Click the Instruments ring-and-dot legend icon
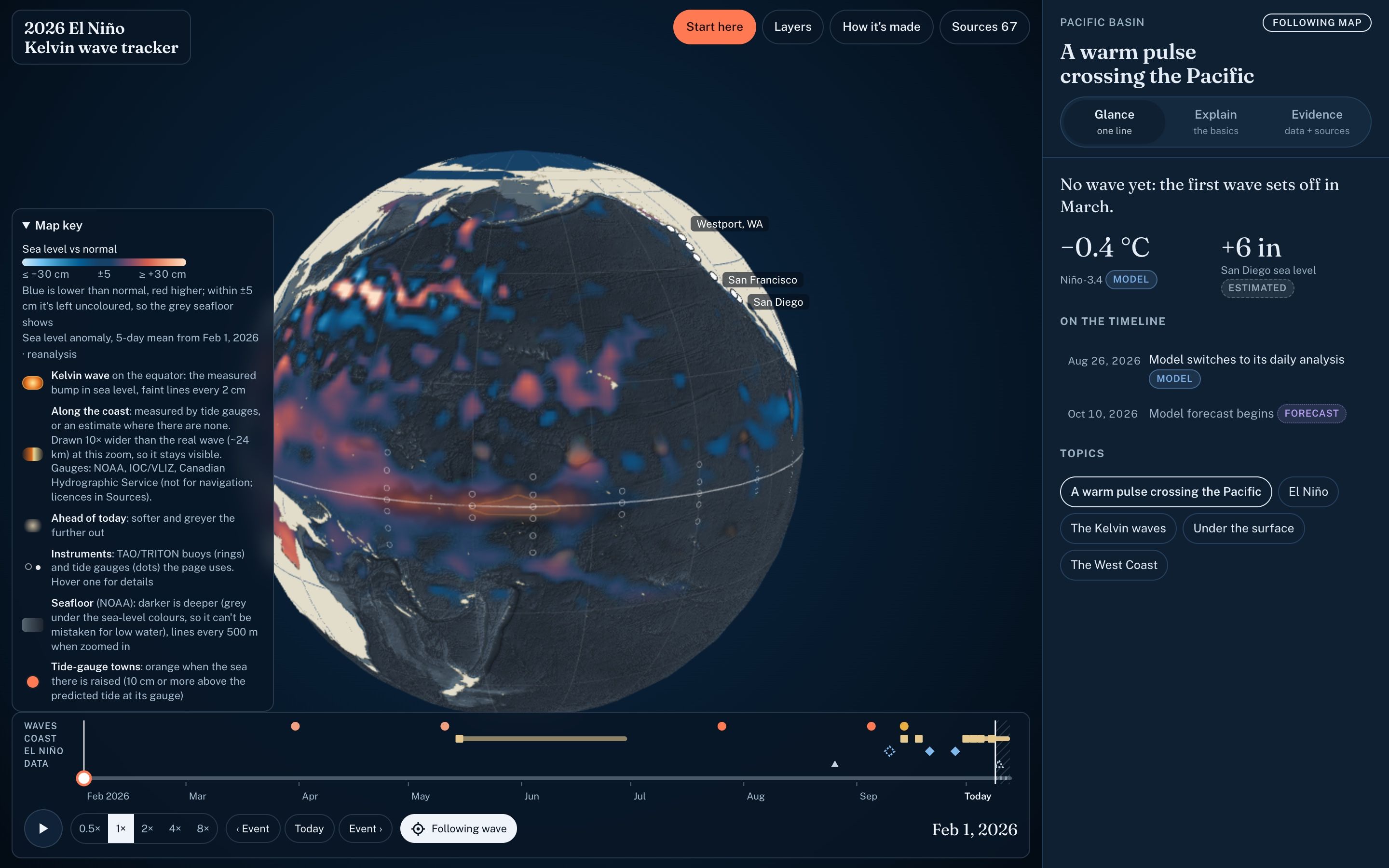 tap(33, 567)
